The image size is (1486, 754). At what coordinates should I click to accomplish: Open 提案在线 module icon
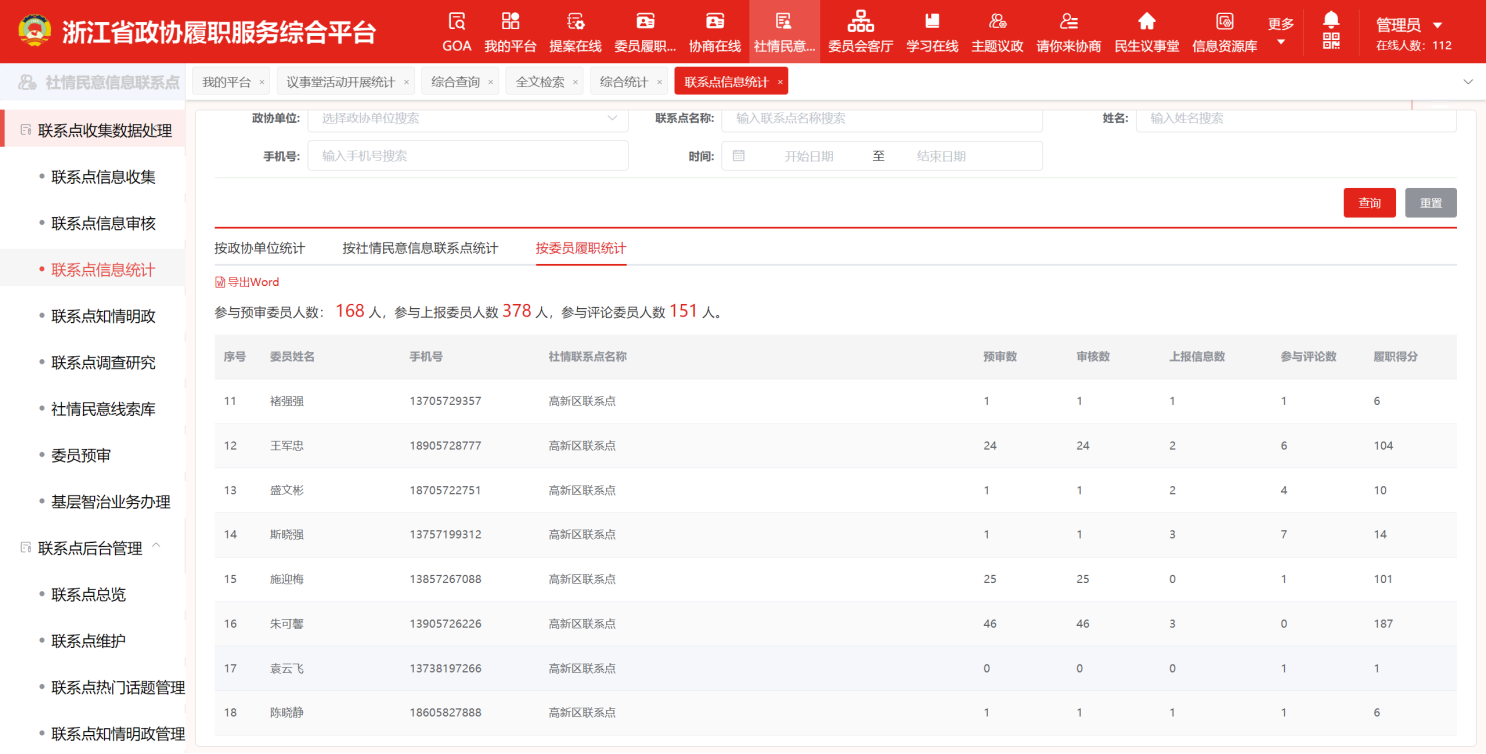(575, 21)
